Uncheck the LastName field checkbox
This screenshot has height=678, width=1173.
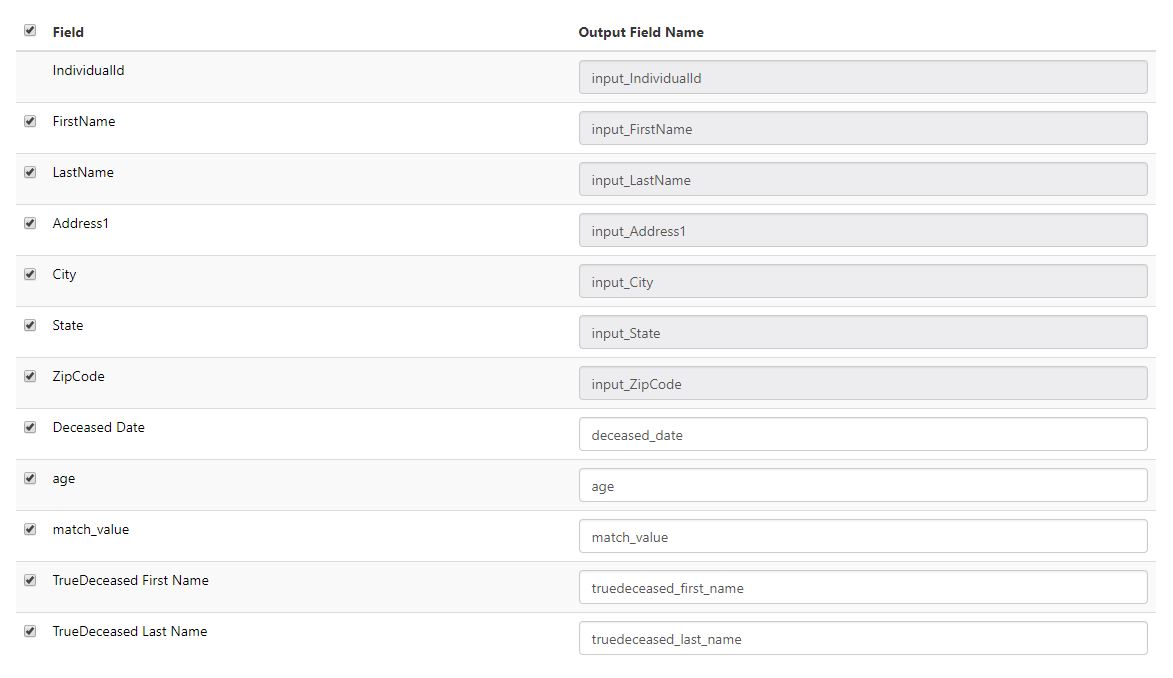30,172
